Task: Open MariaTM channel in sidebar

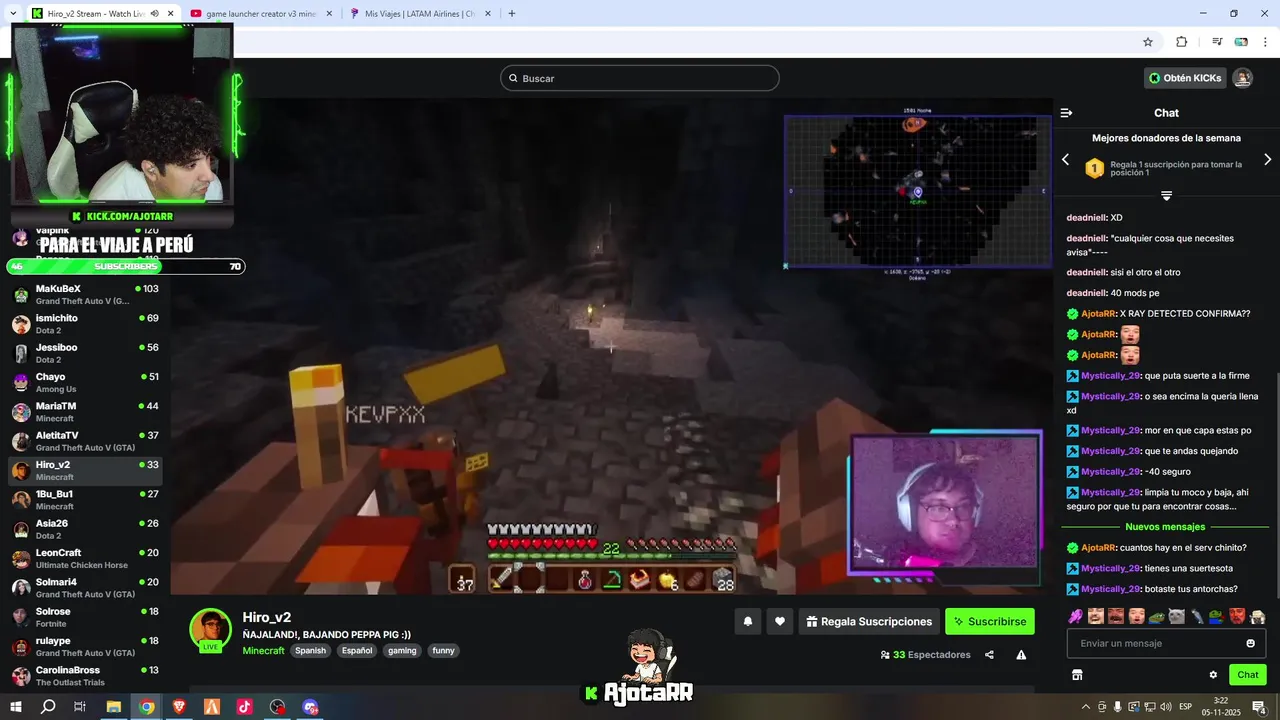Action: (85, 412)
